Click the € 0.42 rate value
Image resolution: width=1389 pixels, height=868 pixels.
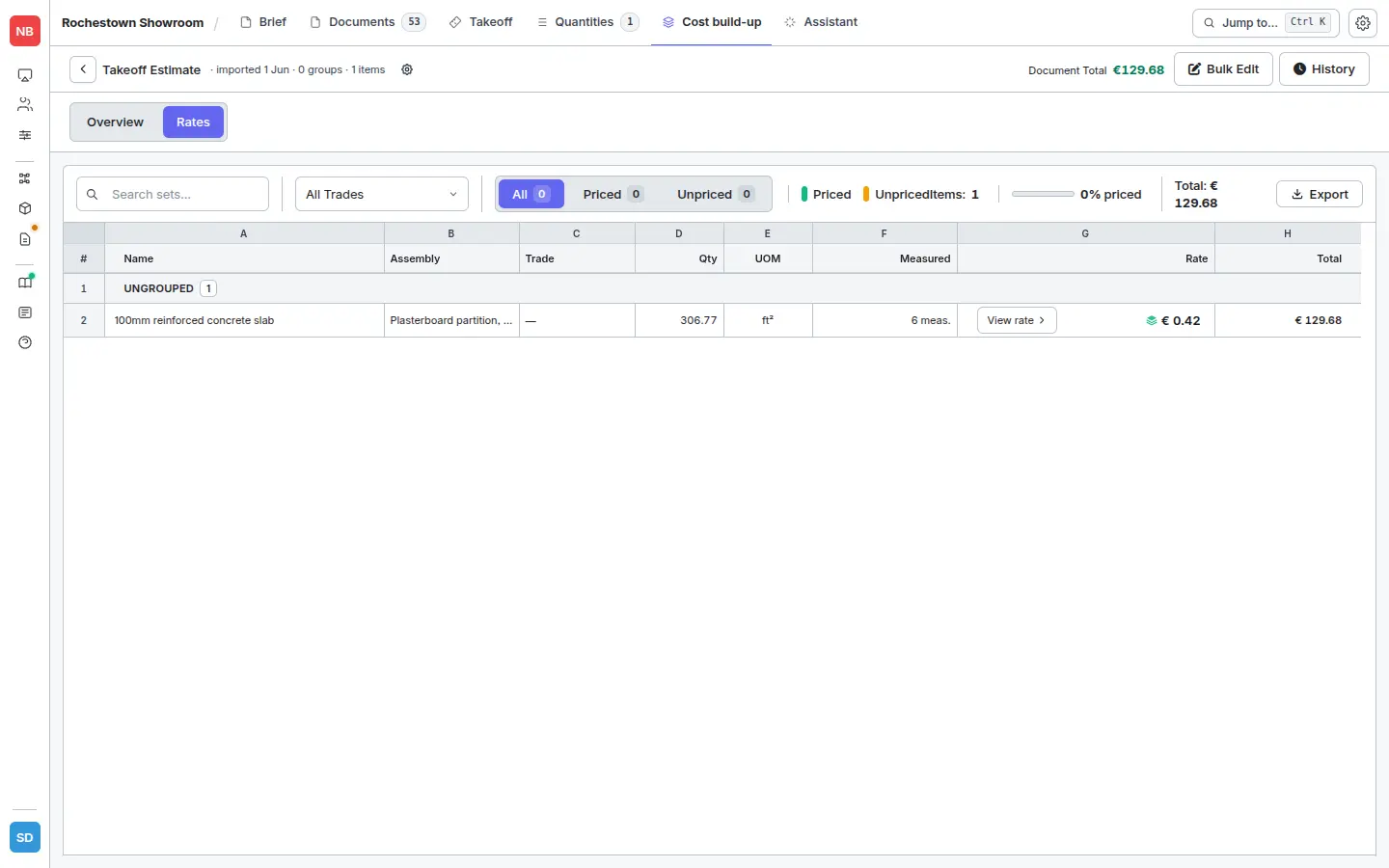click(x=1181, y=321)
